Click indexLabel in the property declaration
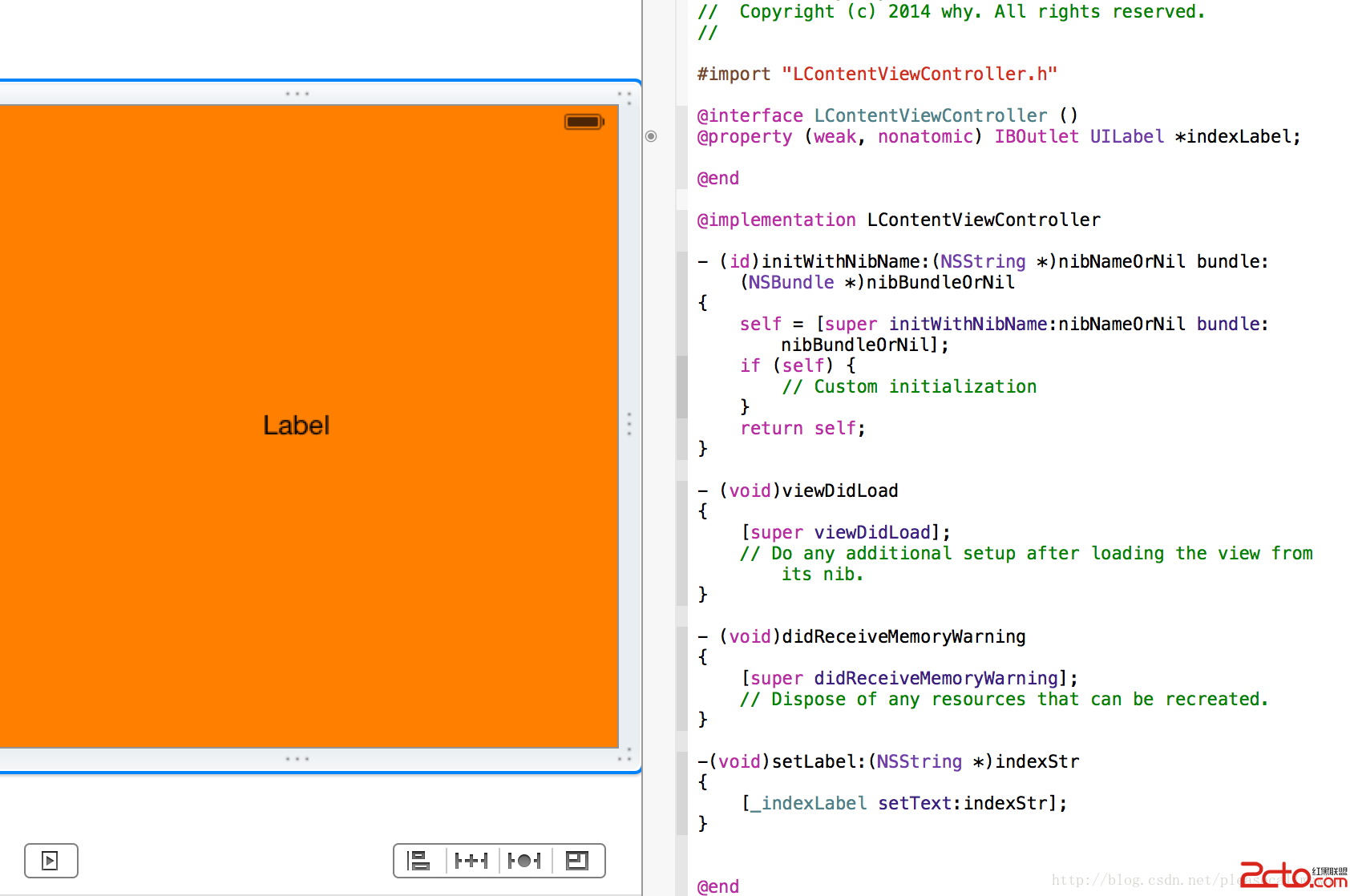Viewport: 1350px width, 896px height. (x=1238, y=137)
